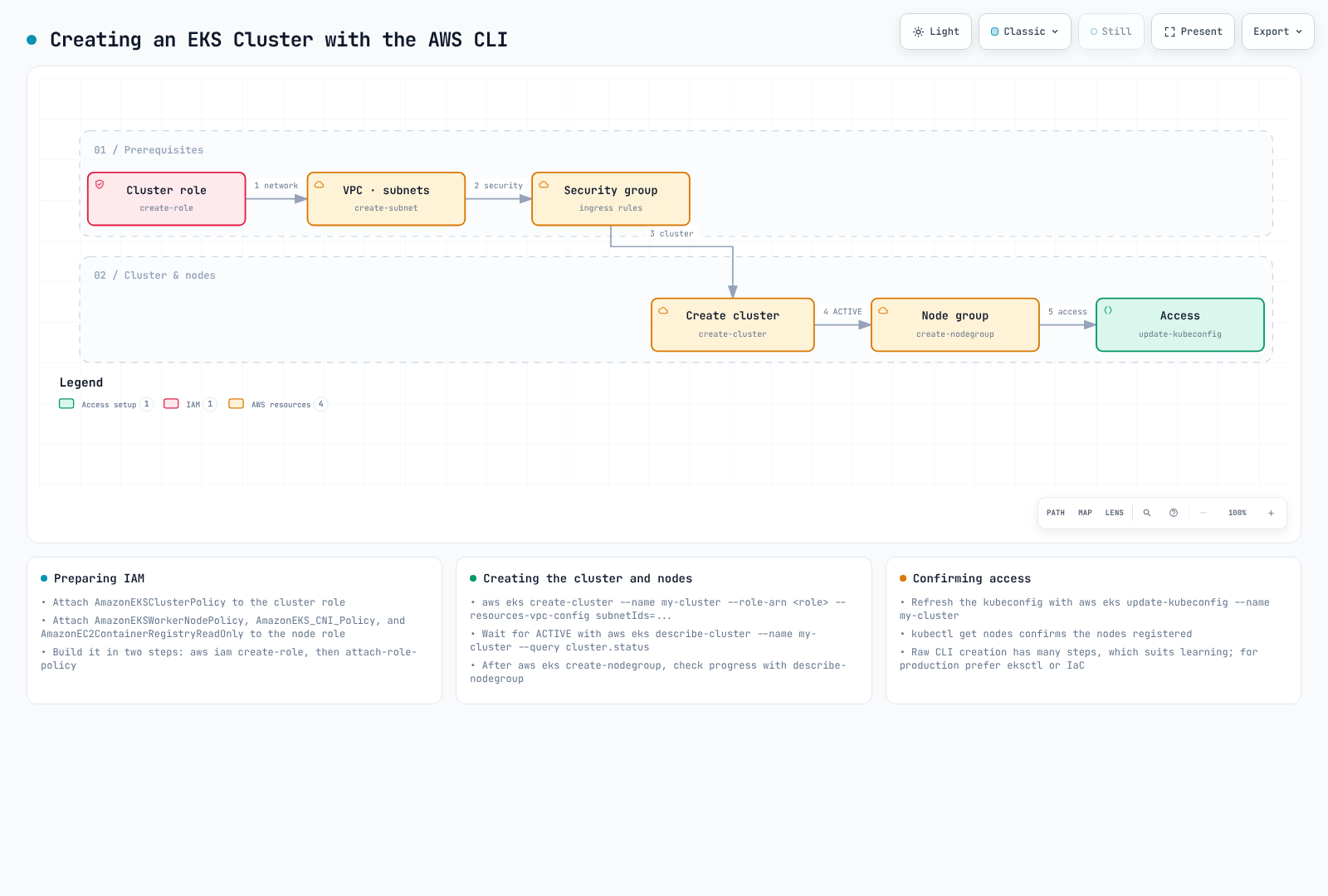1328x896 pixels.
Task: Click the red IAM legend swatch
Action: (172, 404)
